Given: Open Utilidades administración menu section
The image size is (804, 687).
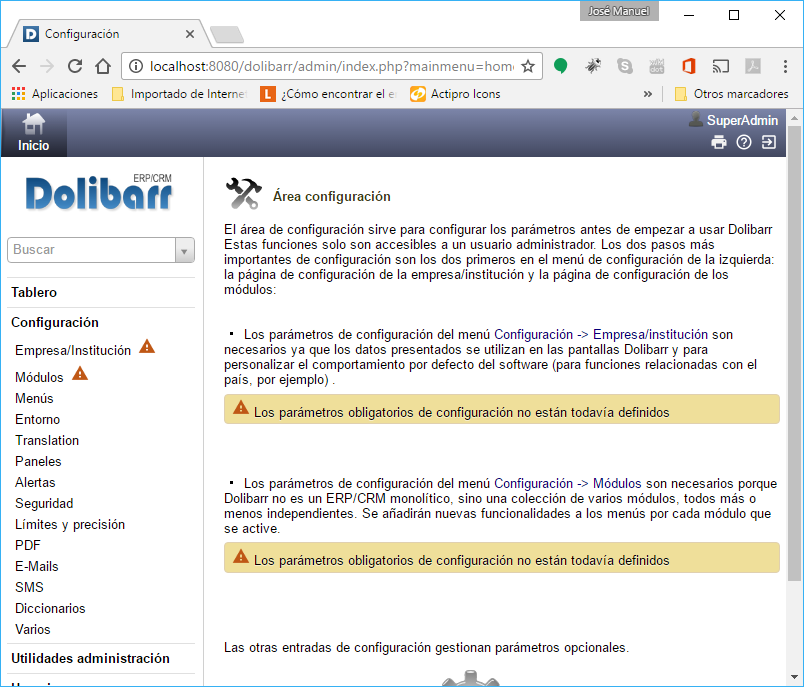Looking at the screenshot, I should point(90,658).
